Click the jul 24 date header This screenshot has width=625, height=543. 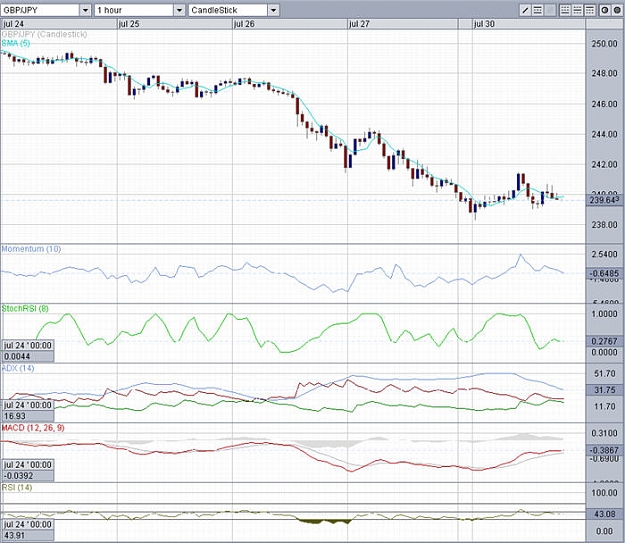pyautogui.click(x=14, y=24)
